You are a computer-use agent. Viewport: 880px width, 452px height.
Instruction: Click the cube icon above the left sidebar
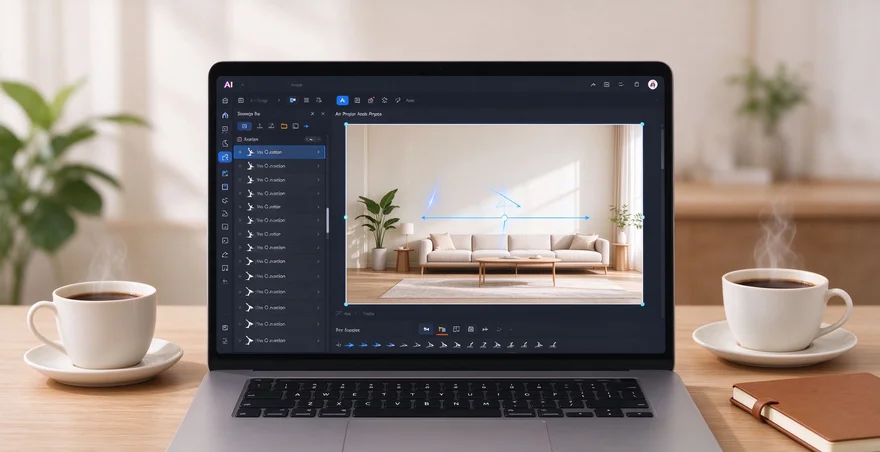(225, 101)
